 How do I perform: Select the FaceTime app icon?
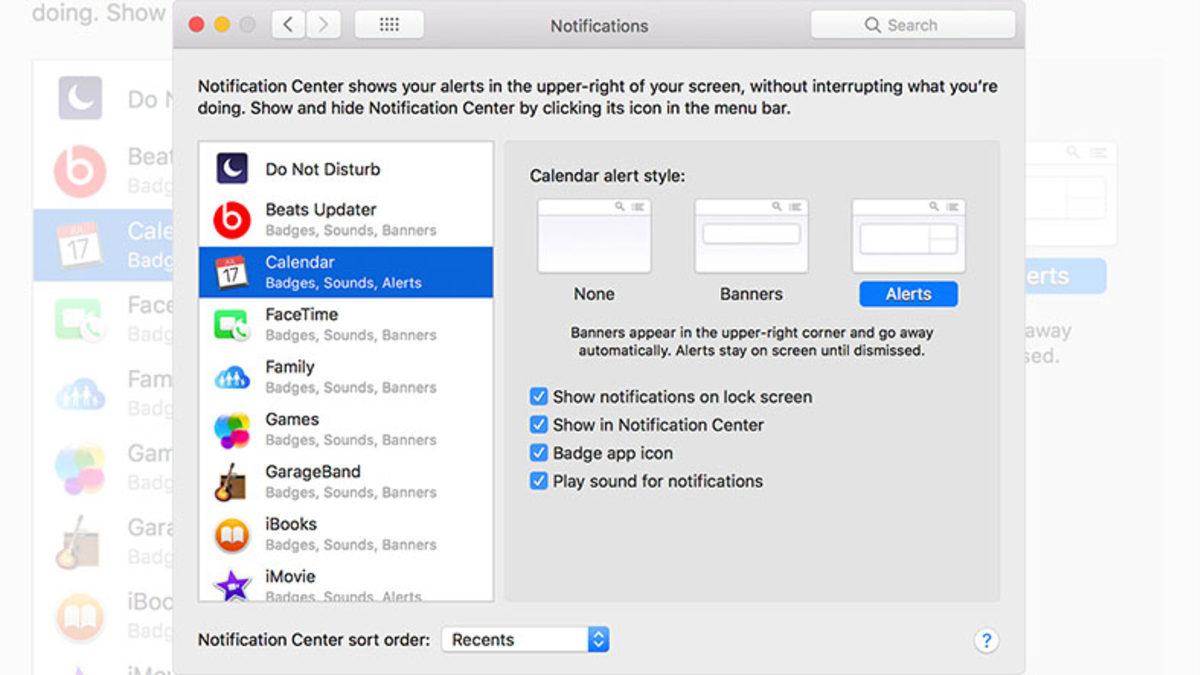point(232,324)
